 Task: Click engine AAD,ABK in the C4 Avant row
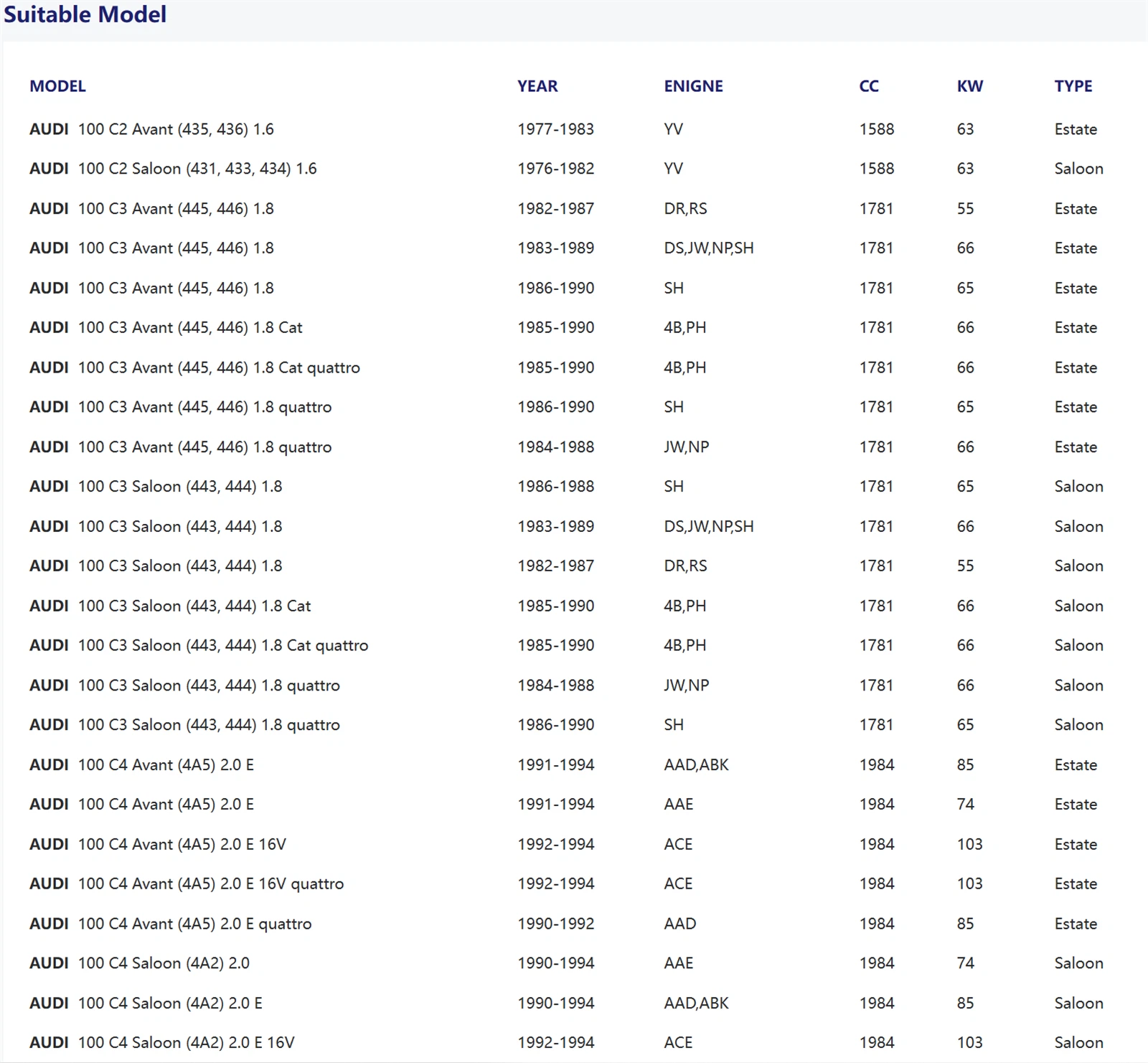click(x=696, y=765)
